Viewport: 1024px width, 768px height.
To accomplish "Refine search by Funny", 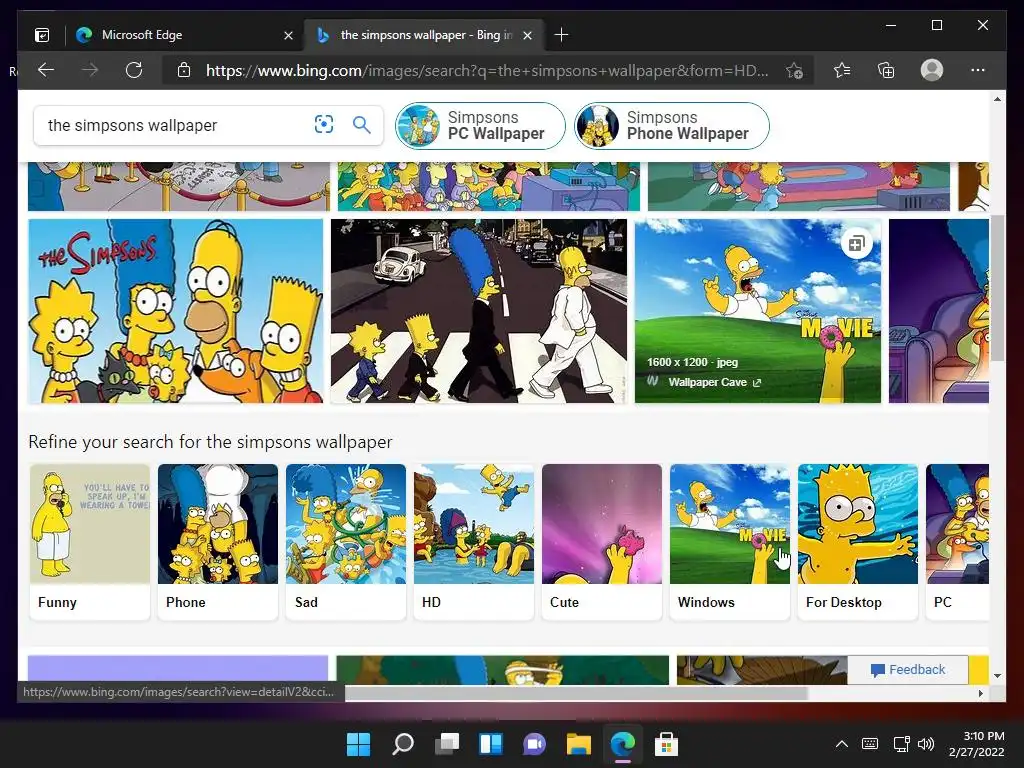I will tap(89, 541).
